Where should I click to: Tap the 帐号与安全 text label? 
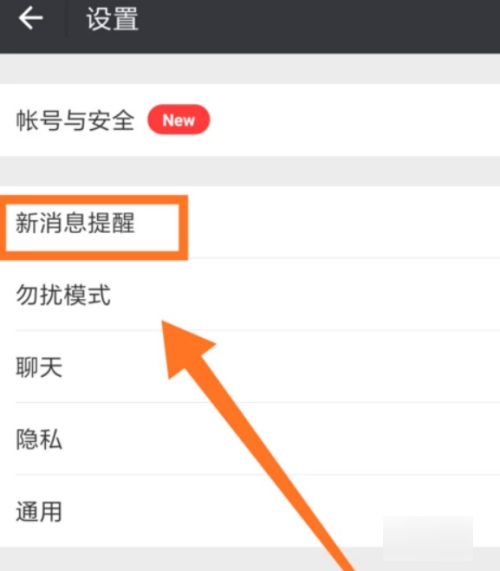point(75,120)
